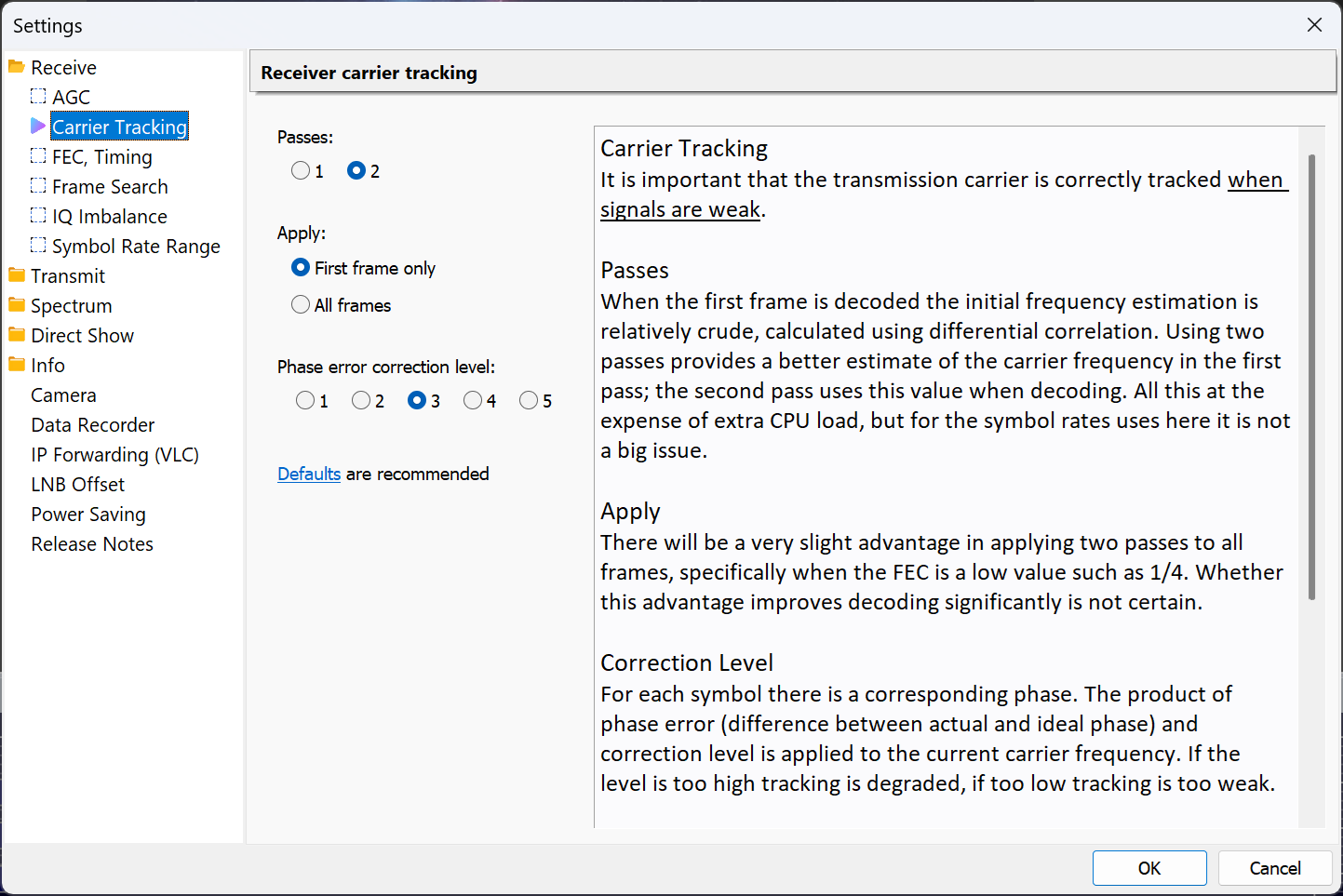
Task: Open the LNB Offset settings
Action: pyautogui.click(x=77, y=485)
